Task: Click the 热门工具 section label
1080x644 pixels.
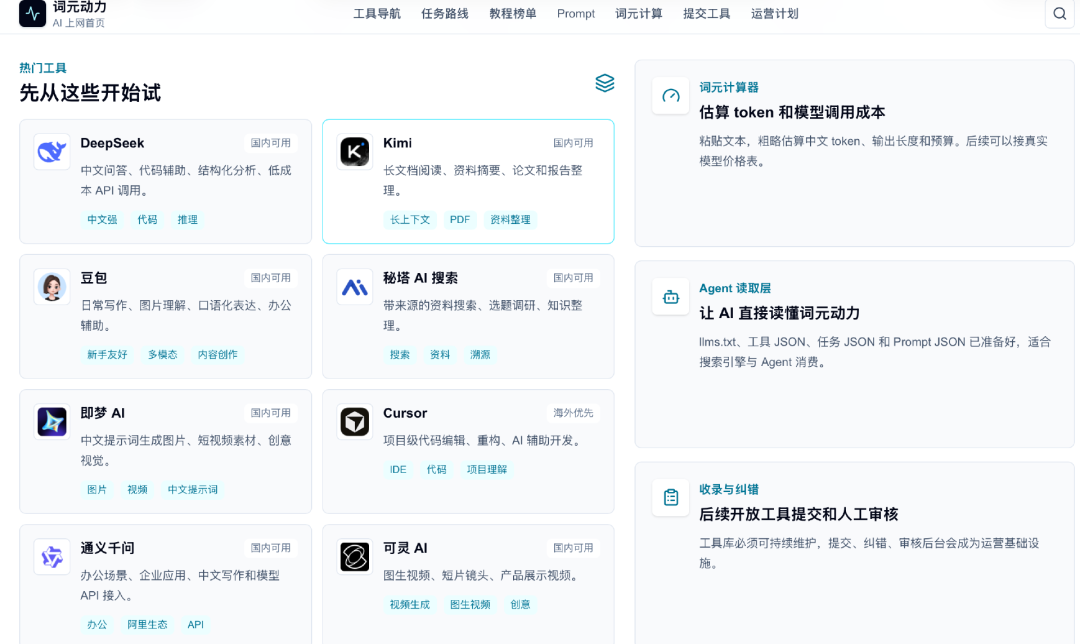Action: click(x=43, y=68)
